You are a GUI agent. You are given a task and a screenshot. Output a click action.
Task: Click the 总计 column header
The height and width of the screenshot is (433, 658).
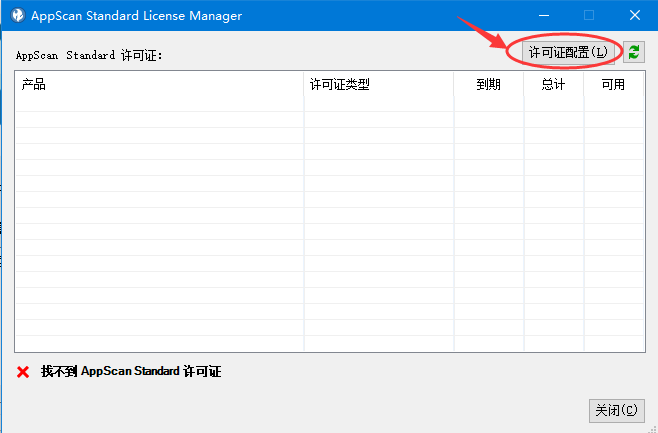pyautogui.click(x=554, y=85)
